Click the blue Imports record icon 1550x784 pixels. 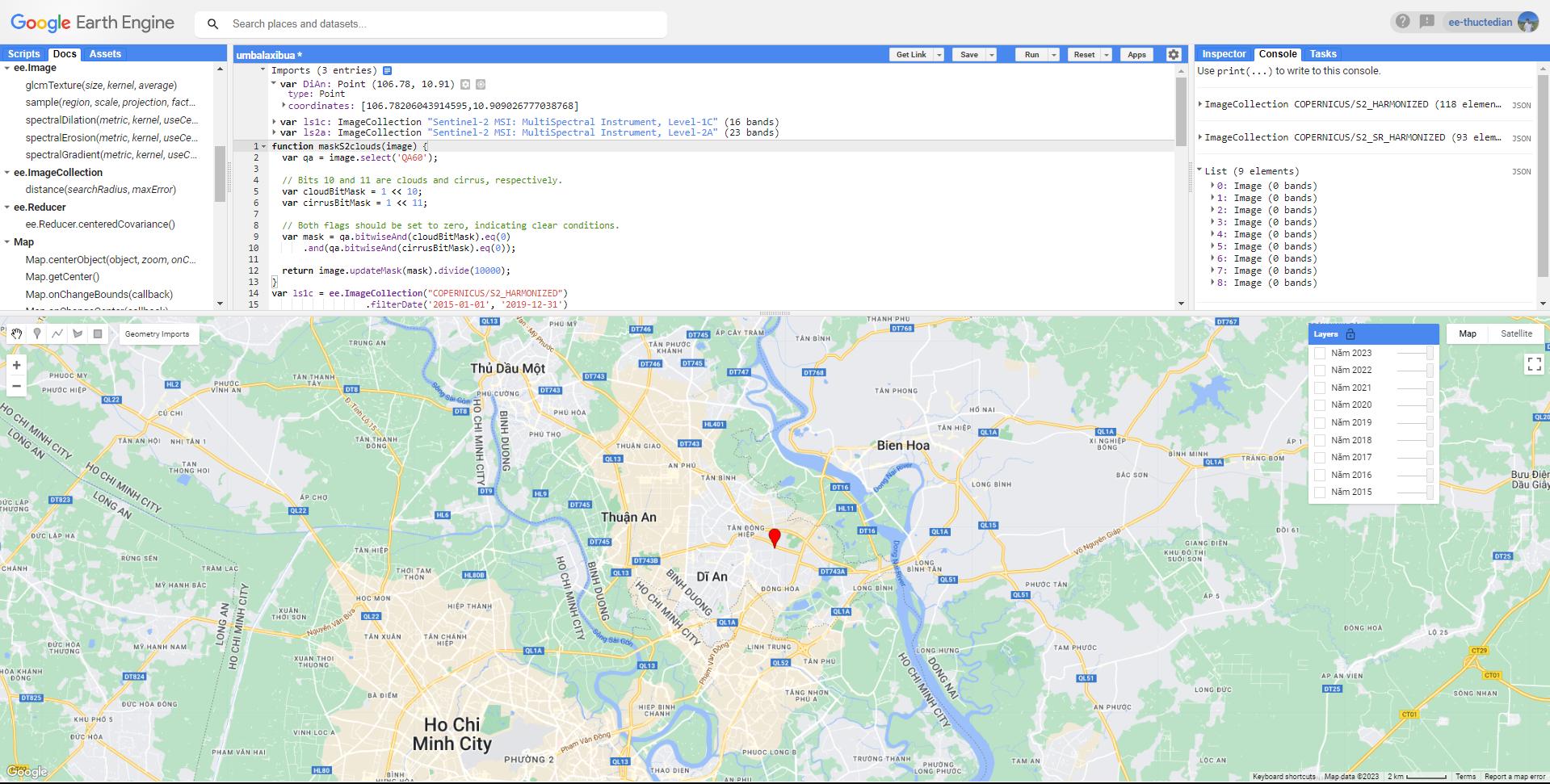point(387,71)
